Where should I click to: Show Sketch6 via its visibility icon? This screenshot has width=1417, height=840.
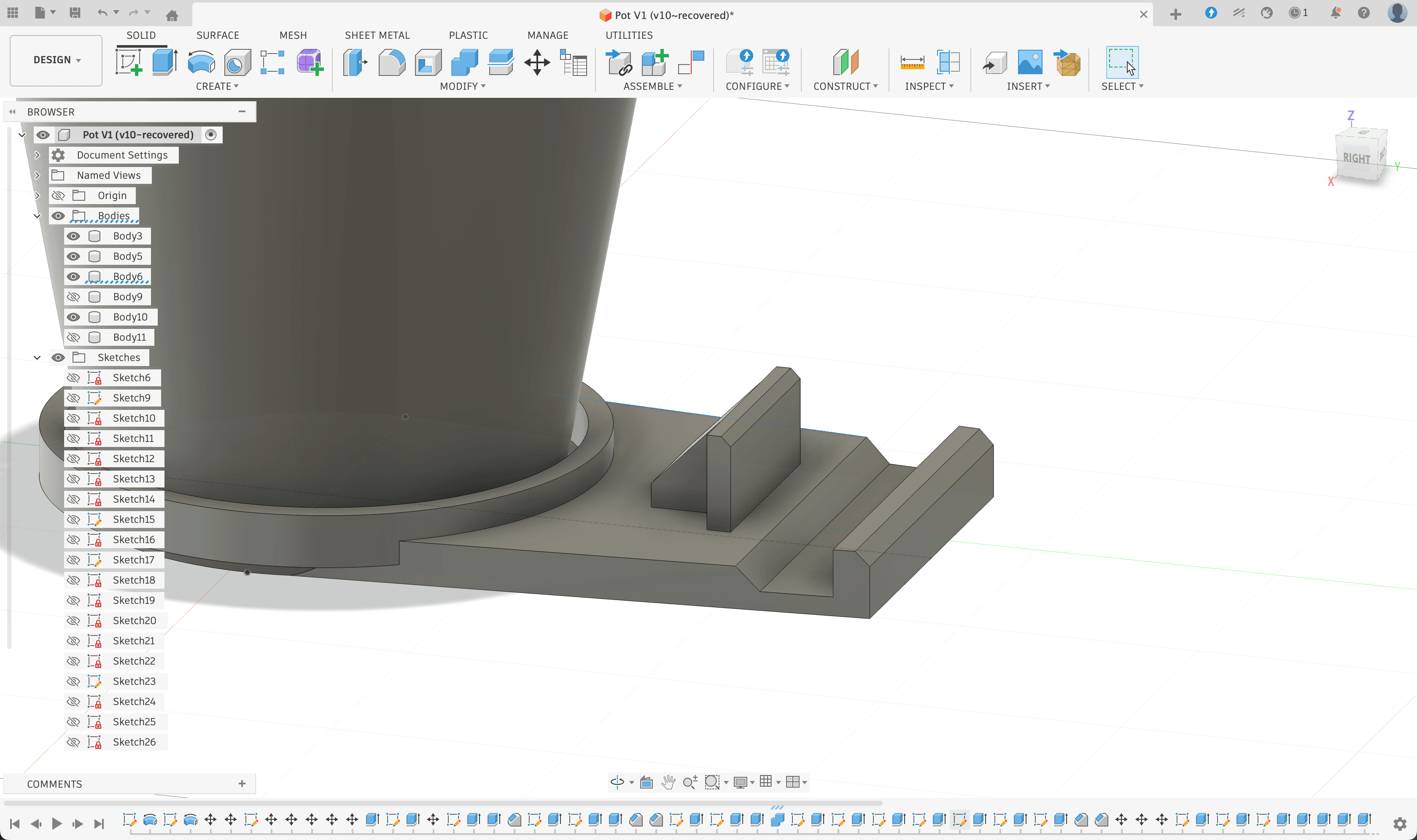pos(73,377)
